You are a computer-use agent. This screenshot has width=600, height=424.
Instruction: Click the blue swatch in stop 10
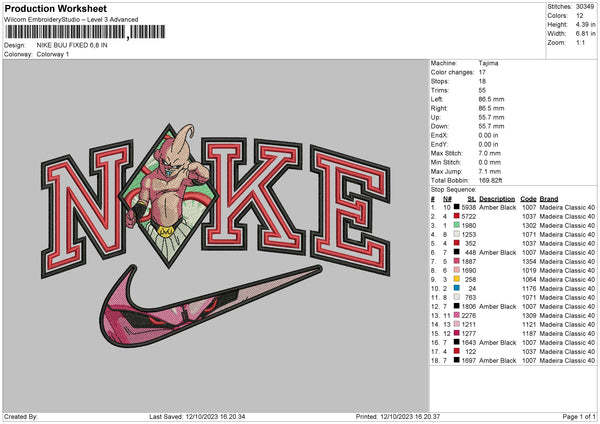click(x=457, y=288)
